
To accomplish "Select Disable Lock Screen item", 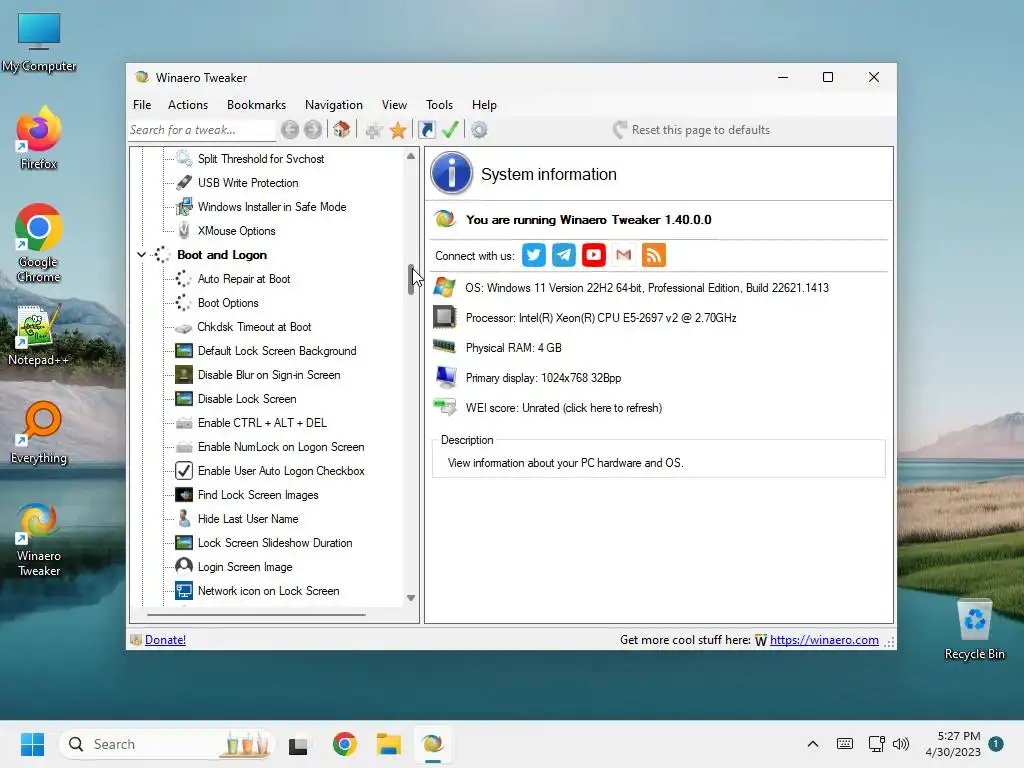I will click(247, 399).
